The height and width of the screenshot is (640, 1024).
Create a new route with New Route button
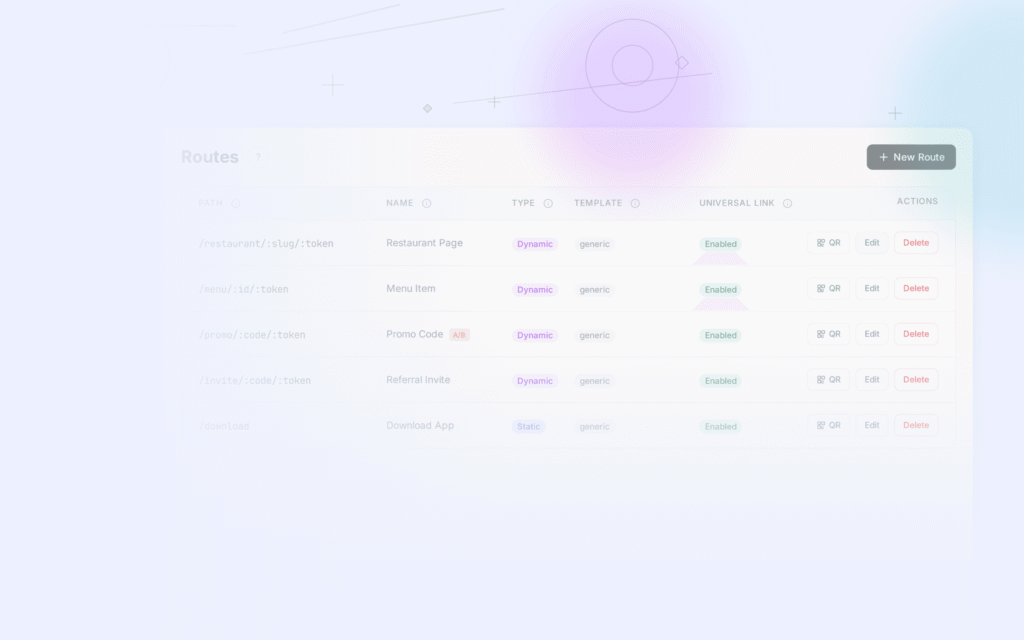(911, 157)
